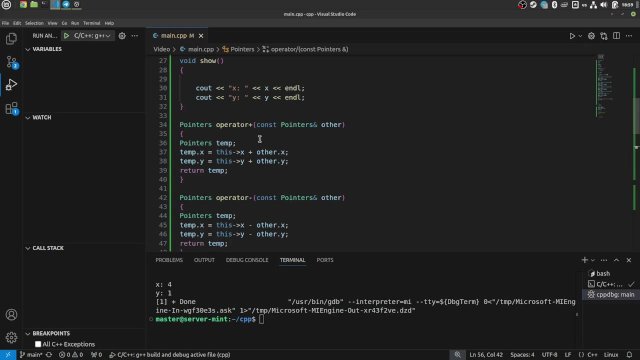Click main branch in status bar

pos(31,355)
